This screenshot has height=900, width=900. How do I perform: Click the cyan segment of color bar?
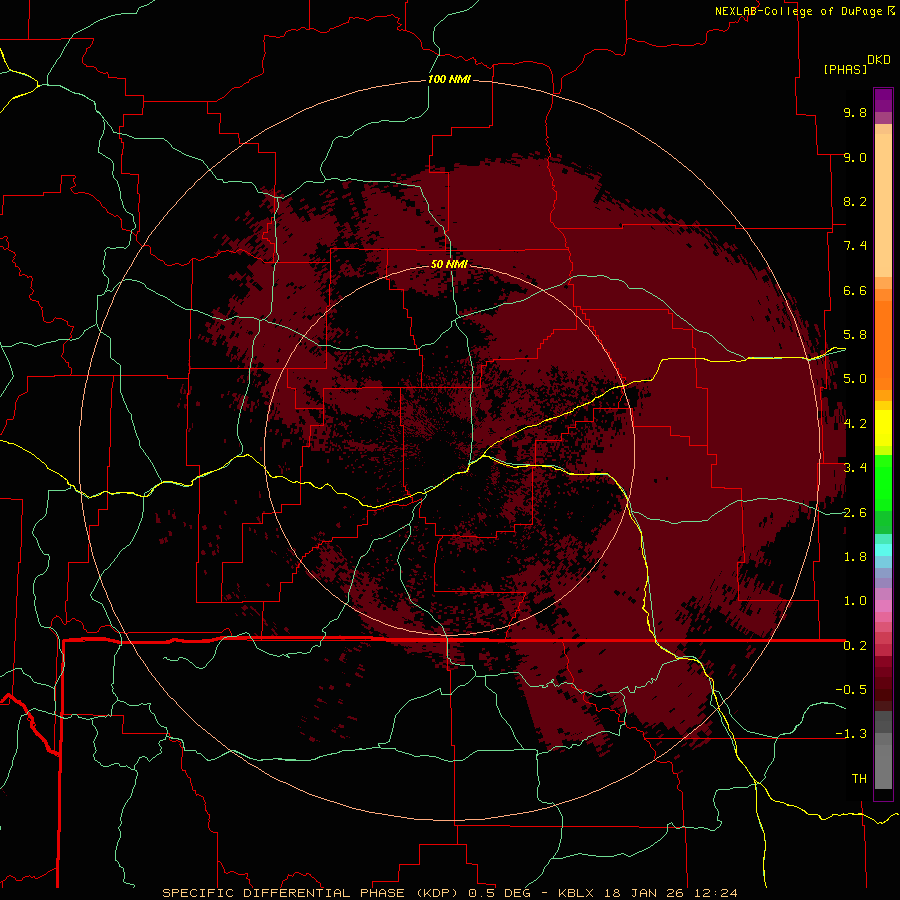pos(883,550)
